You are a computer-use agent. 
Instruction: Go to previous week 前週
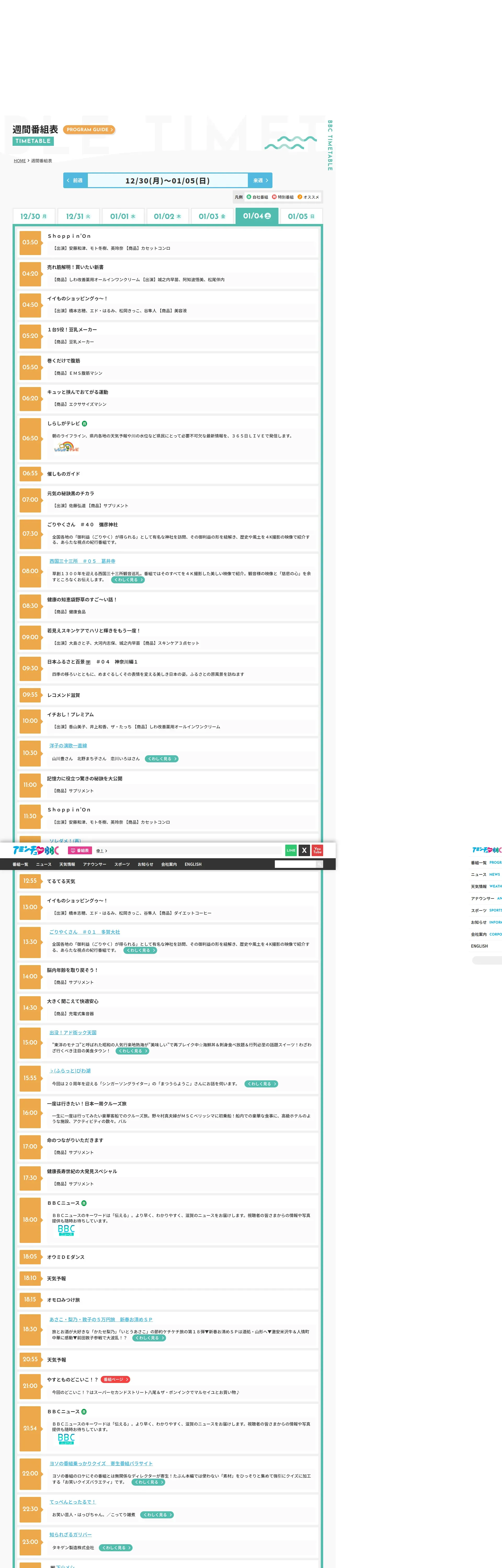[x=75, y=181]
